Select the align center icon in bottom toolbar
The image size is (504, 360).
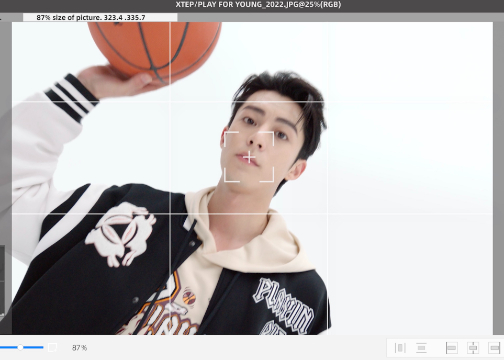473,348
